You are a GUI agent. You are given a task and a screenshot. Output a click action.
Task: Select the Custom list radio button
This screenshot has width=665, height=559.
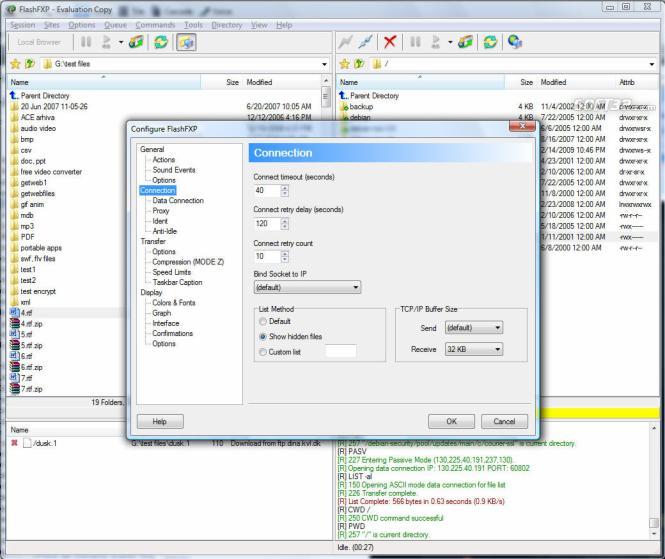pyautogui.click(x=263, y=352)
